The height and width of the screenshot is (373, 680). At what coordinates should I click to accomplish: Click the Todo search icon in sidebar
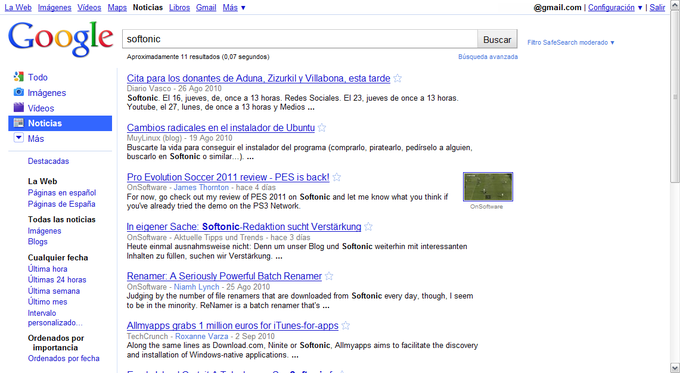click(18, 77)
